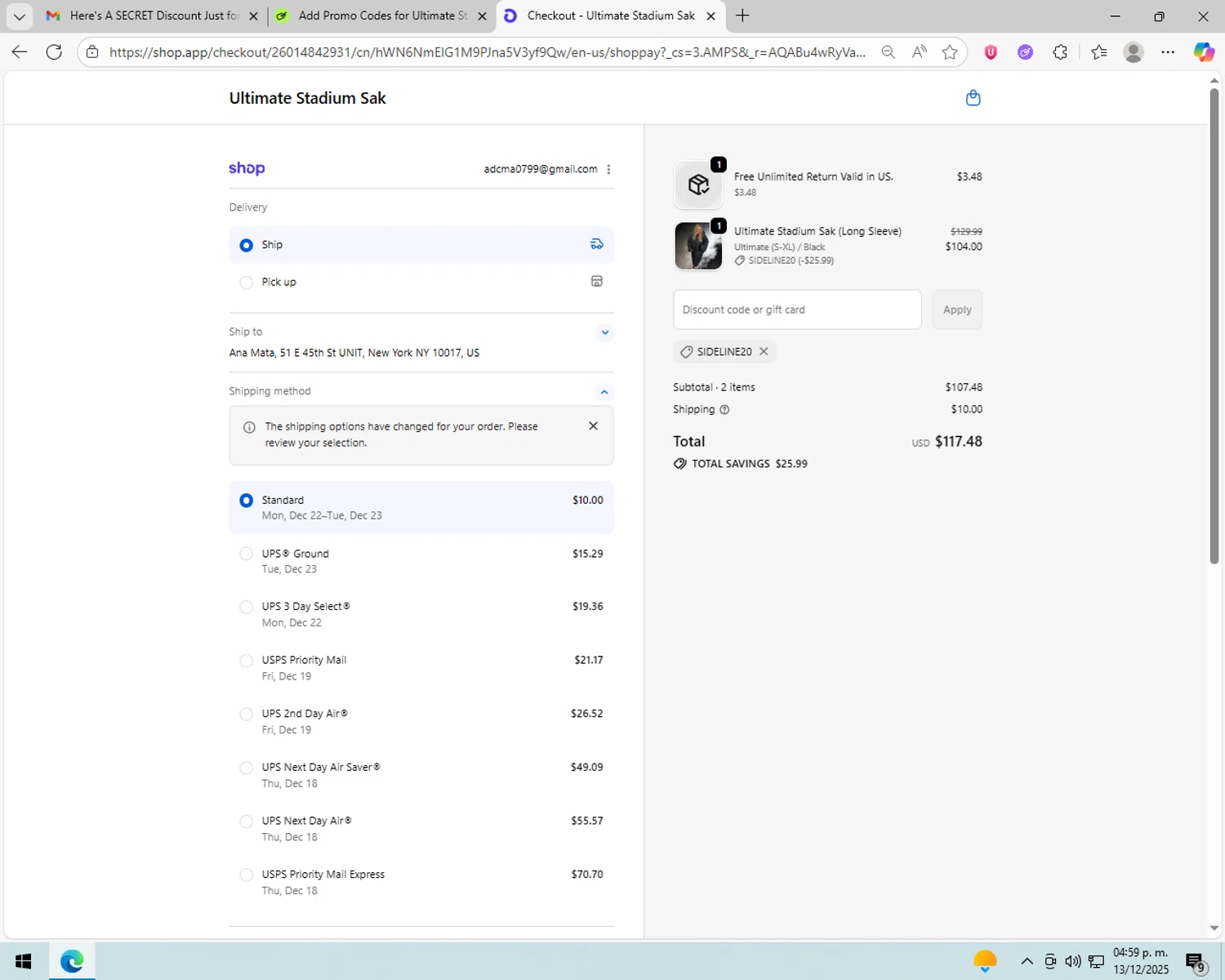Open browser Extensions puzzle icon
The width and height of the screenshot is (1225, 980).
(1060, 52)
